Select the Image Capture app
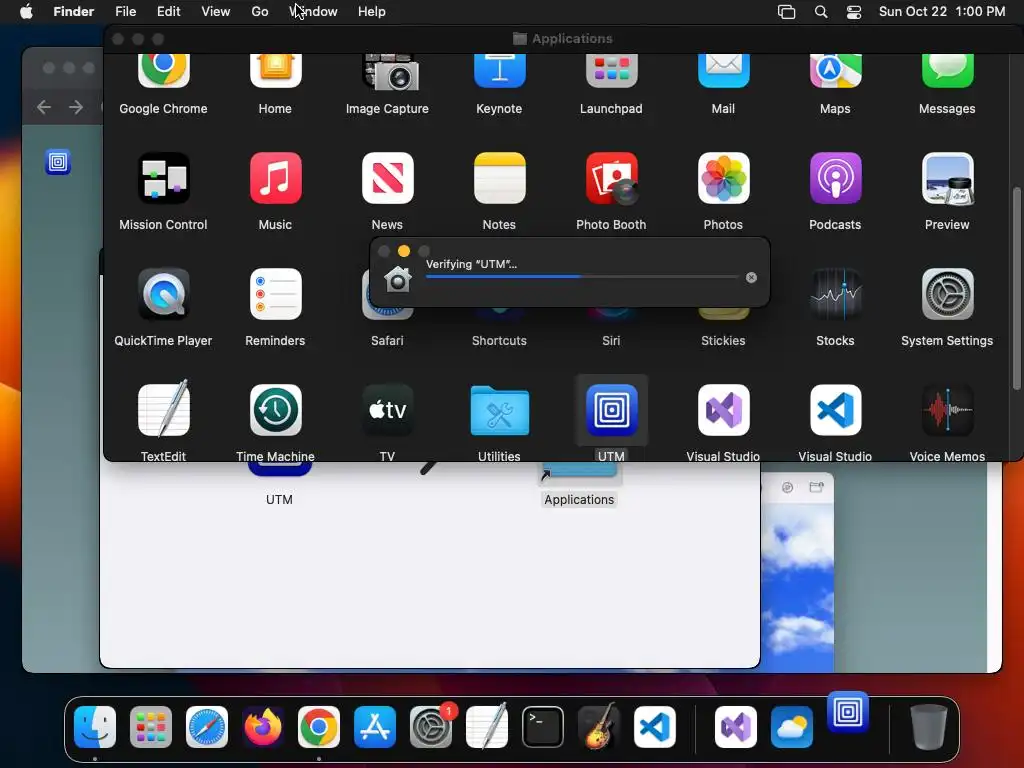This screenshot has height=768, width=1024. coord(390,72)
